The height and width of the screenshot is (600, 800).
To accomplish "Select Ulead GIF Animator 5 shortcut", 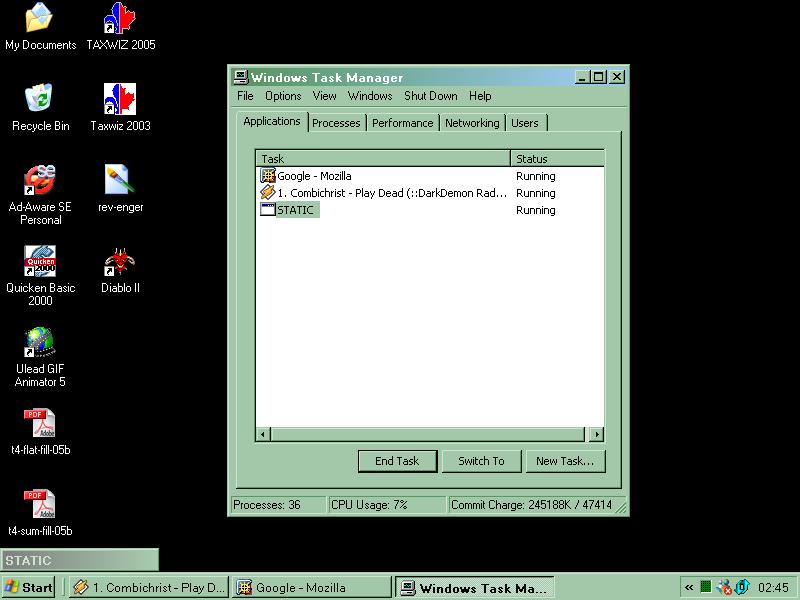I will point(40,357).
